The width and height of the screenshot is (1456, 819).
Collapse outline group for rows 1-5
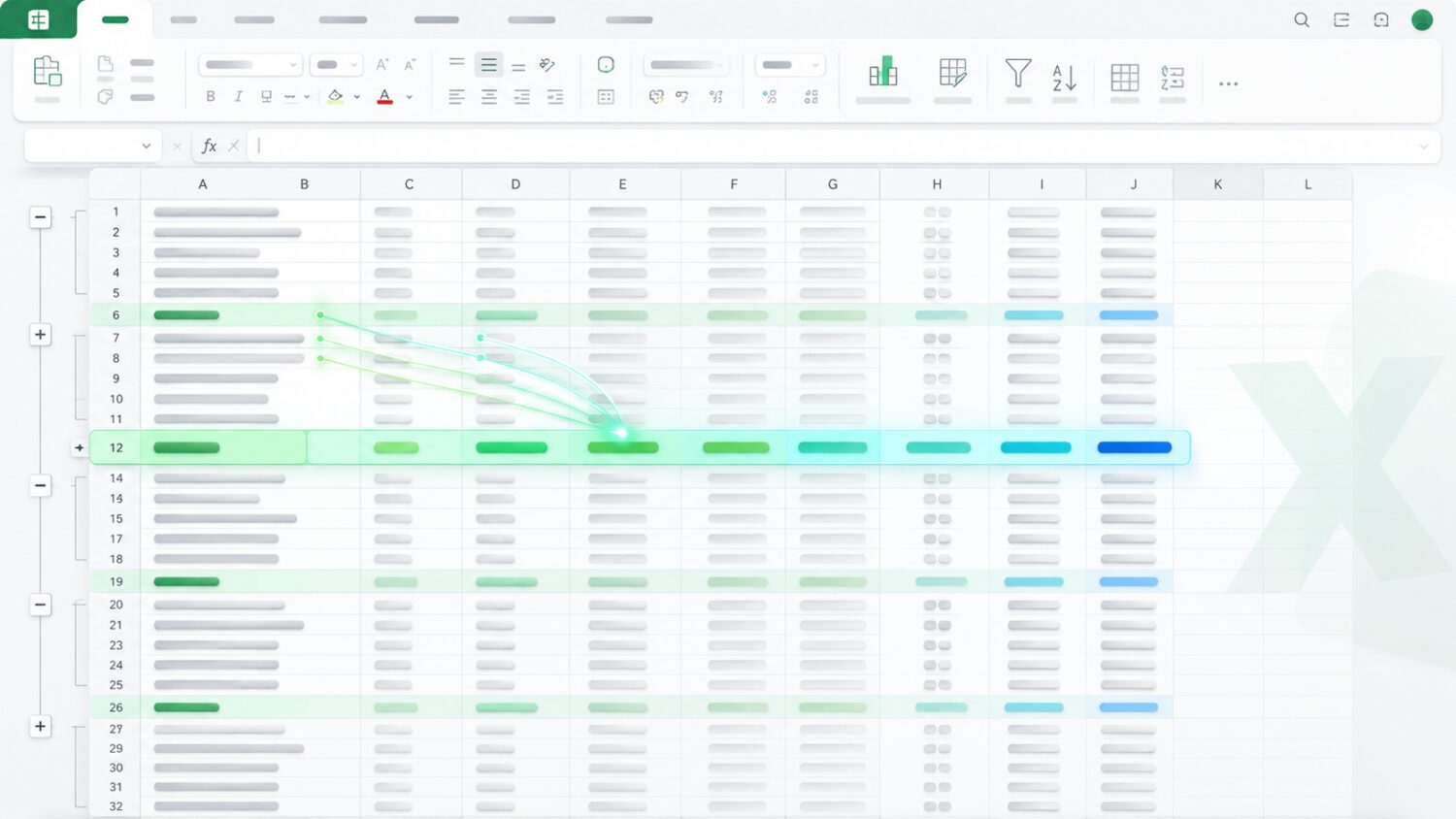coord(41,217)
